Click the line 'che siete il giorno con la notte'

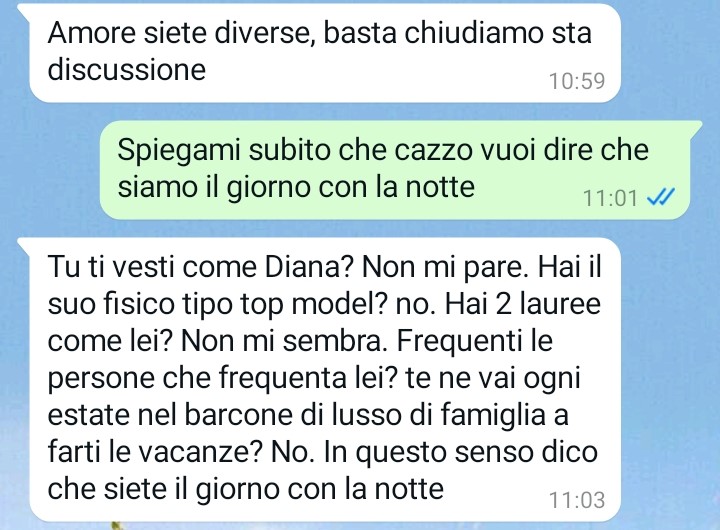click(x=246, y=490)
